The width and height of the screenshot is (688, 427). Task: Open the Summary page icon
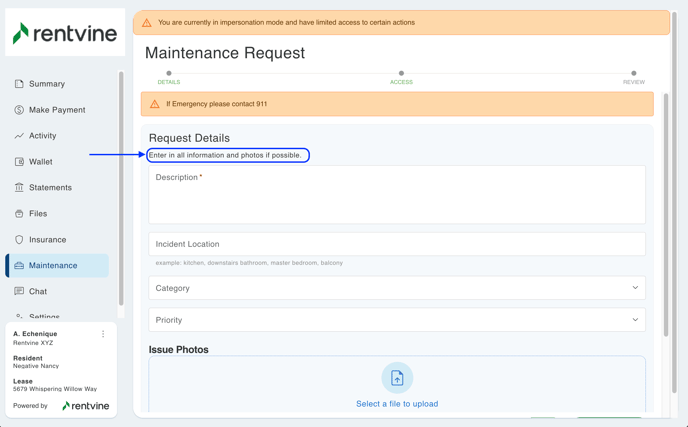coord(19,84)
